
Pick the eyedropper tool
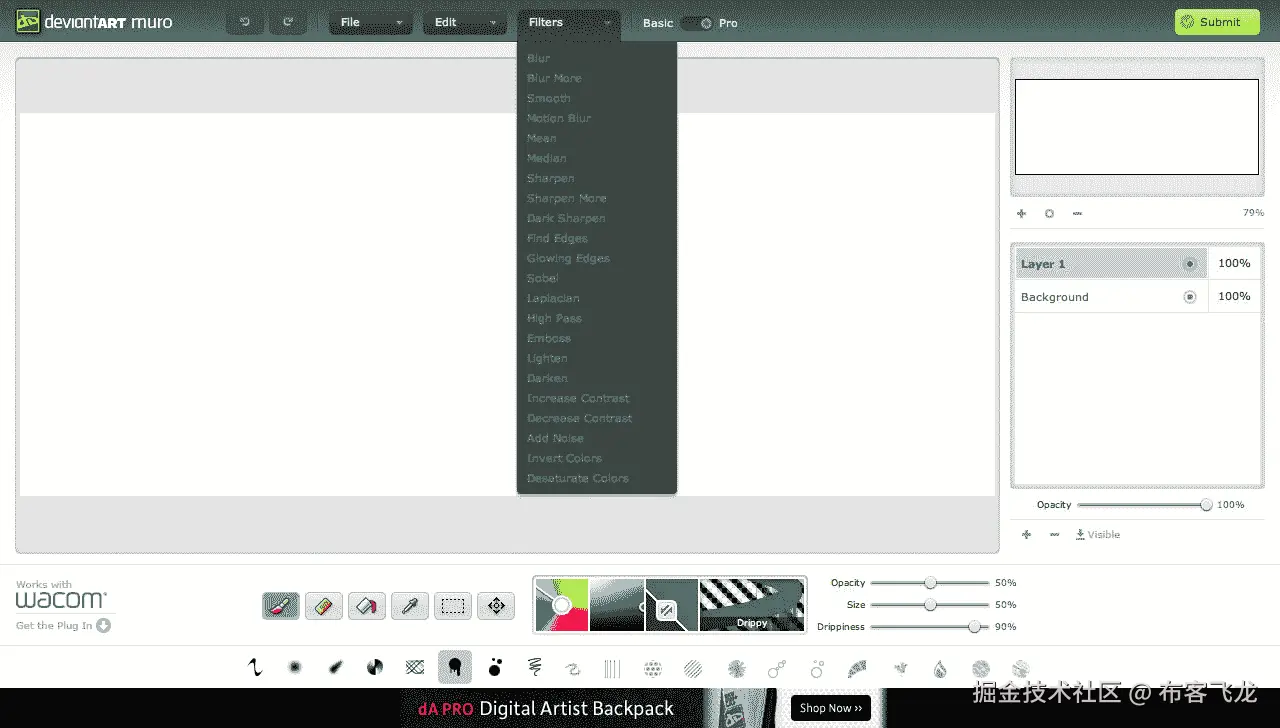pos(410,605)
